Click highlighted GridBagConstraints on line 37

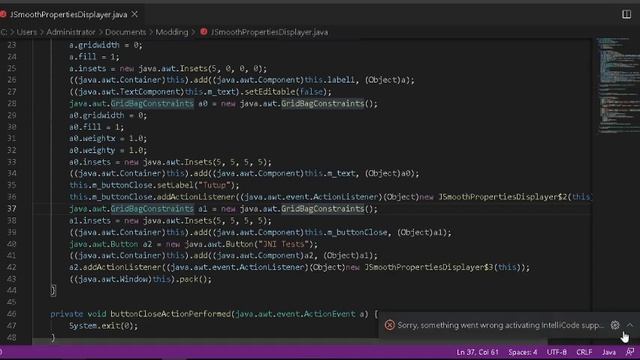click(x=152, y=209)
